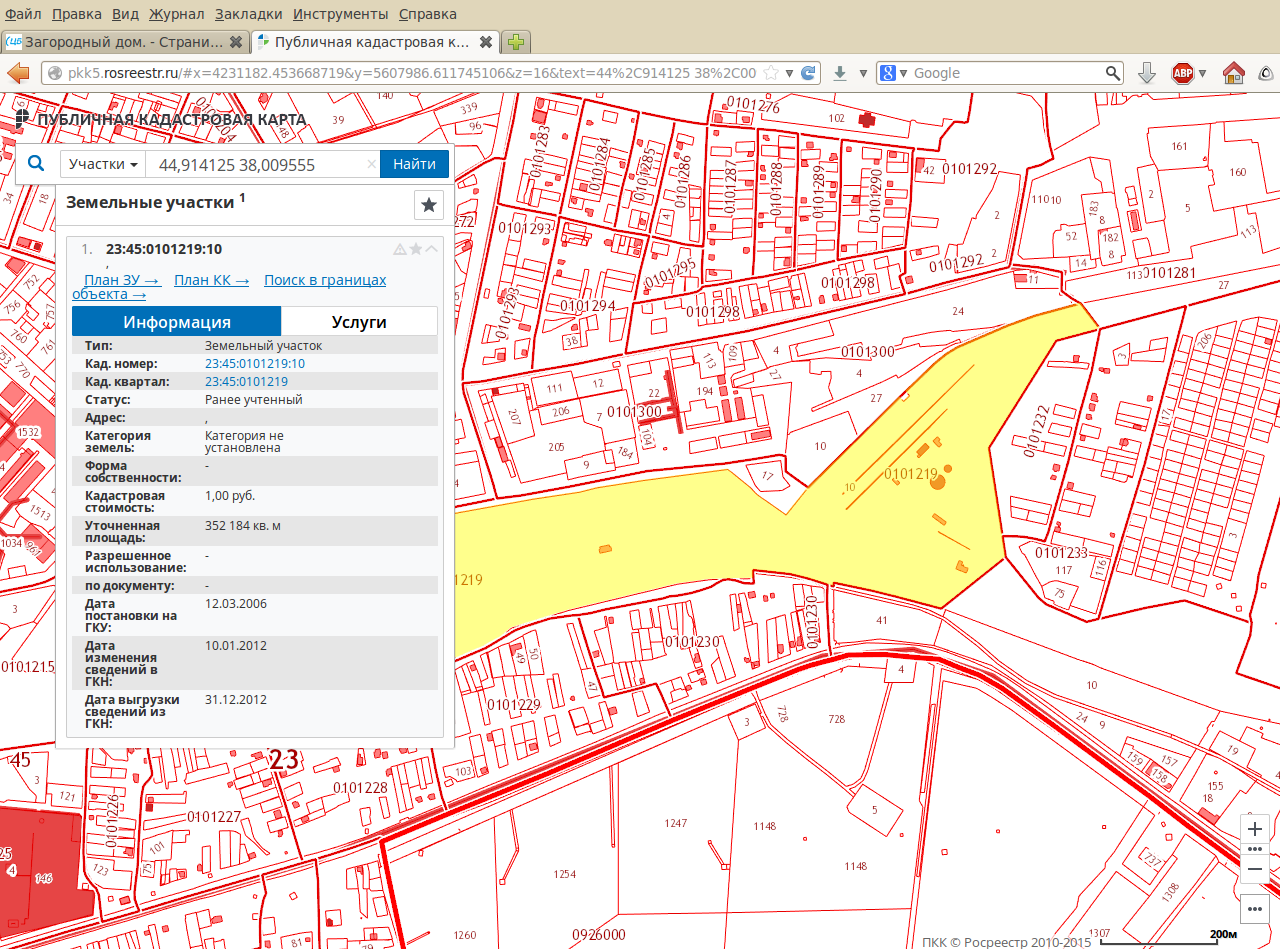Viewport: 1280px width, 949px height.
Task: Collapse the parcel 23:45:0101219:10 result card
Action: click(432, 249)
